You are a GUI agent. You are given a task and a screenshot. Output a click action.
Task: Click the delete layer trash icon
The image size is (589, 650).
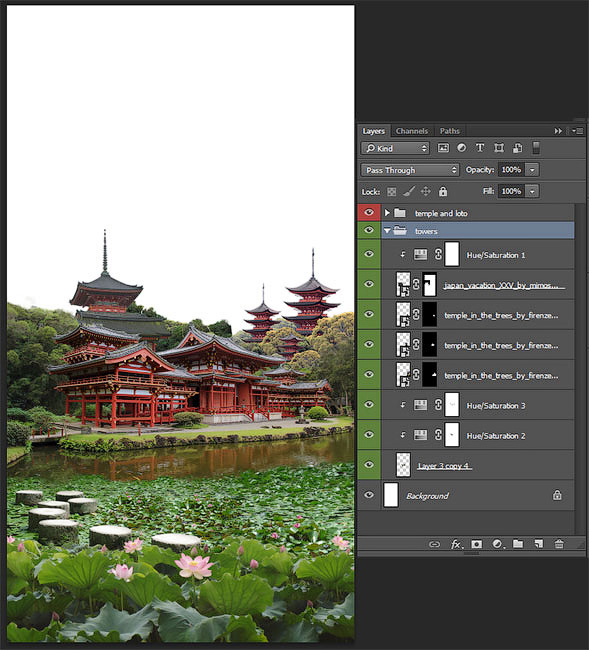click(x=558, y=544)
